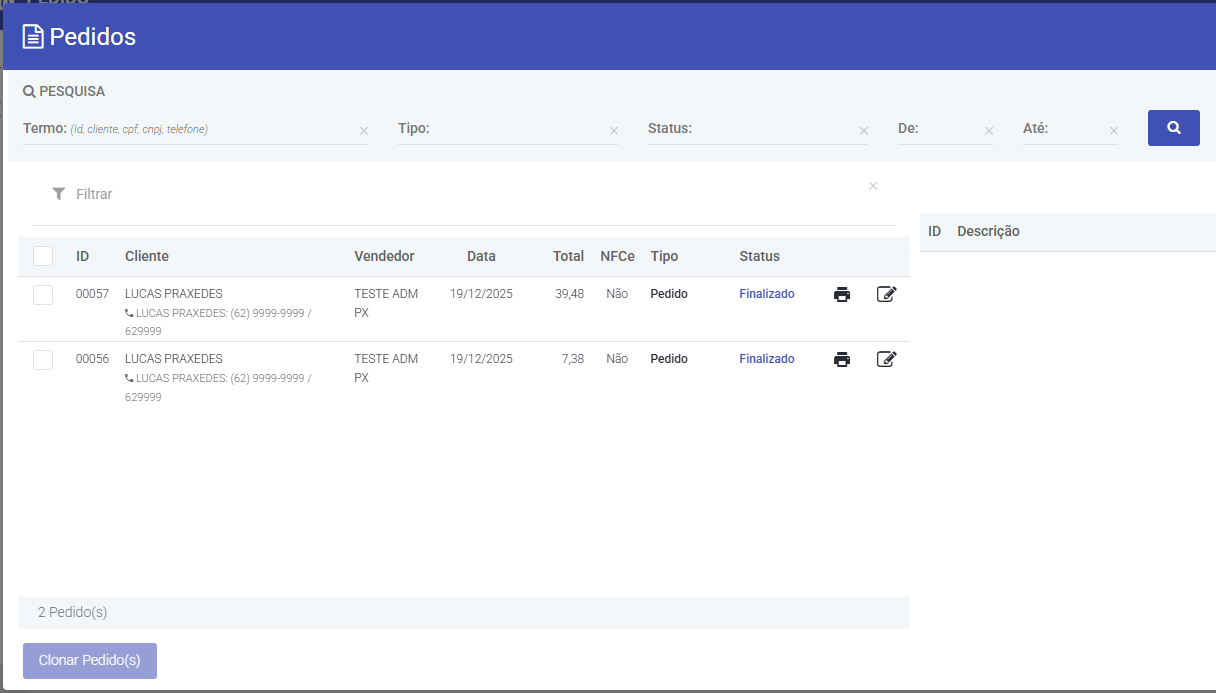Image resolution: width=1216 pixels, height=693 pixels.
Task: Click the blue magnifier search button
Action: (1173, 128)
